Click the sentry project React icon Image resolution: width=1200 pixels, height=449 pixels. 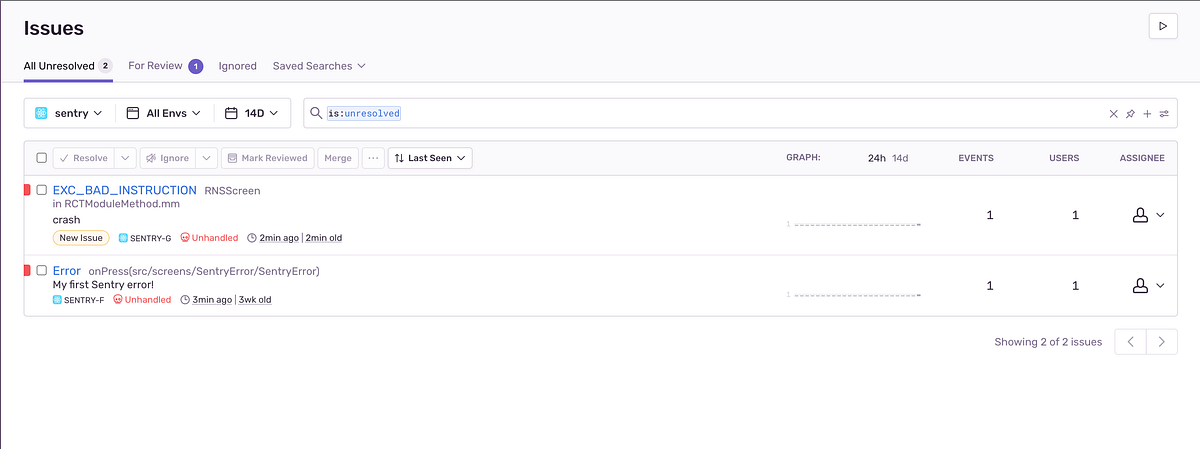[42, 114]
